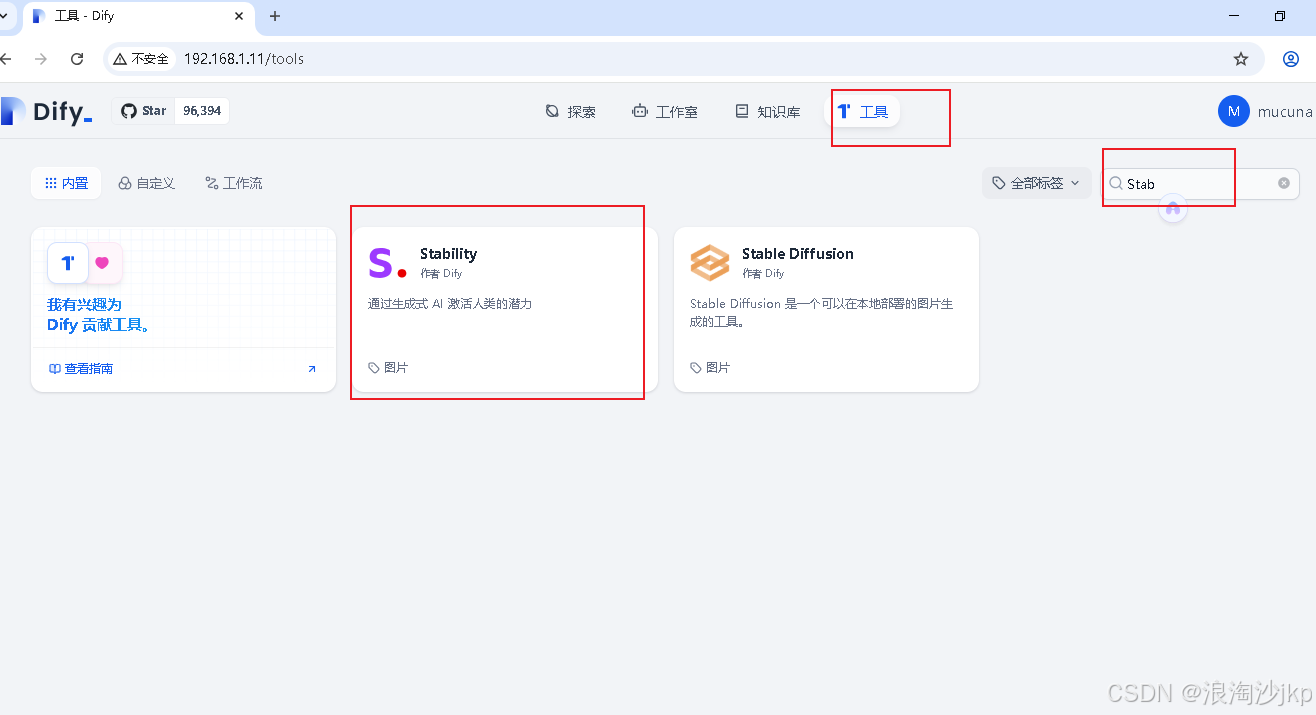Click the address bar URL 192.168.1.11/tools
Screen dimensions: 1316x715
tap(244, 59)
